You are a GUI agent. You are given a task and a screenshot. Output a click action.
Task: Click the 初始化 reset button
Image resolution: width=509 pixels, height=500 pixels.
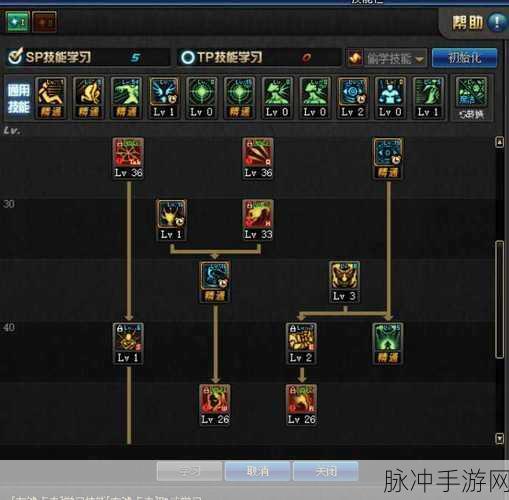click(464, 58)
